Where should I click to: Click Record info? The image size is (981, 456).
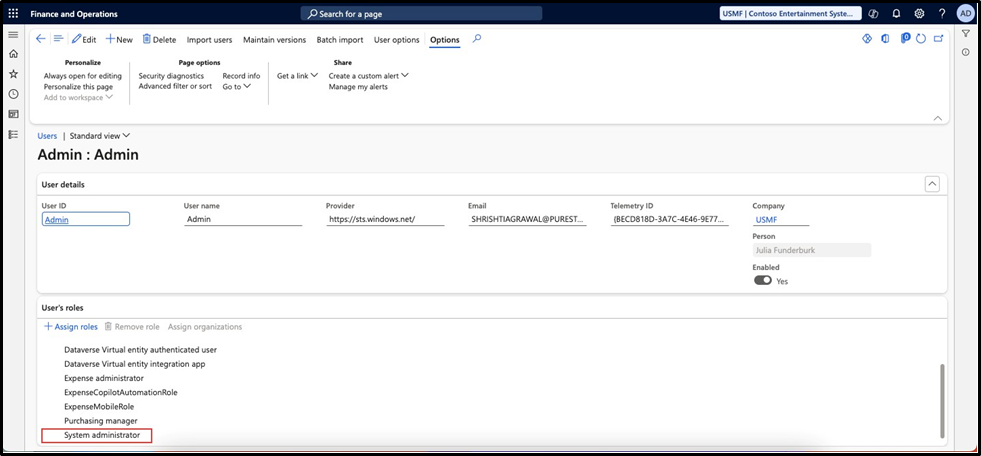pyautogui.click(x=241, y=76)
